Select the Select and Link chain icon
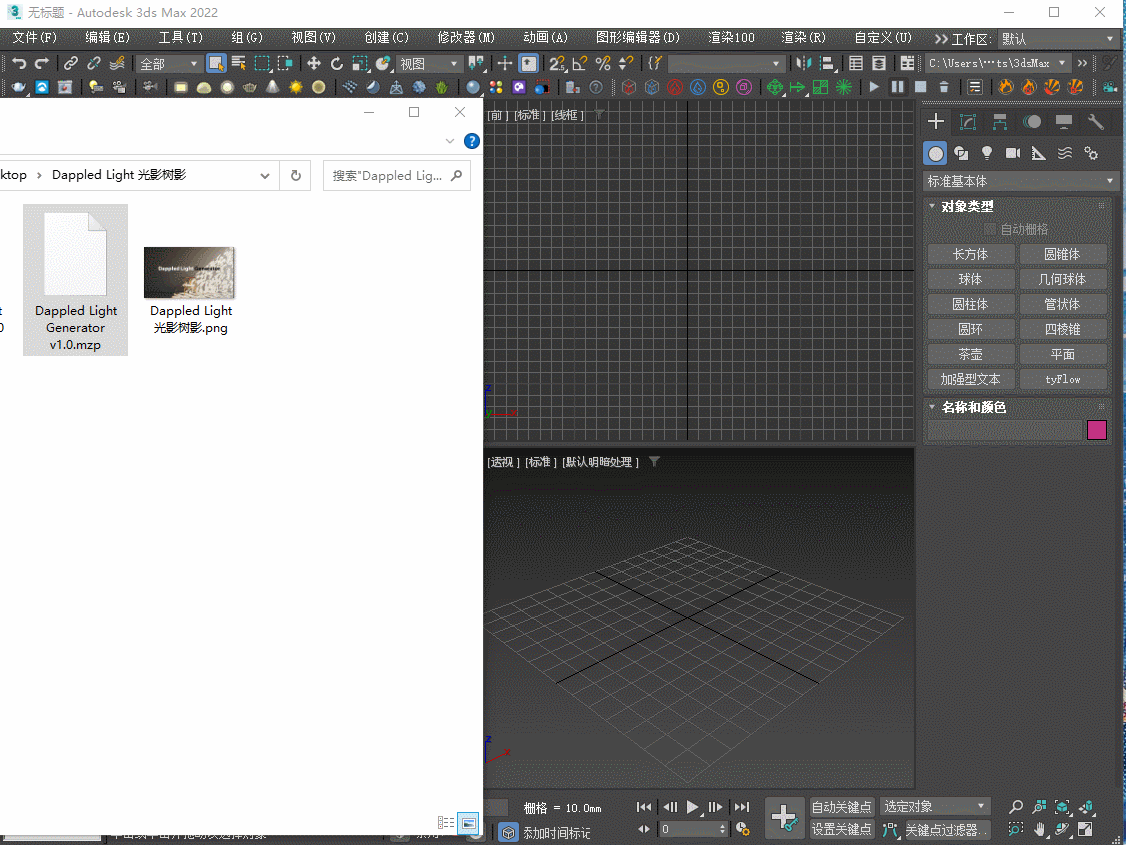1126x845 pixels. (70, 64)
